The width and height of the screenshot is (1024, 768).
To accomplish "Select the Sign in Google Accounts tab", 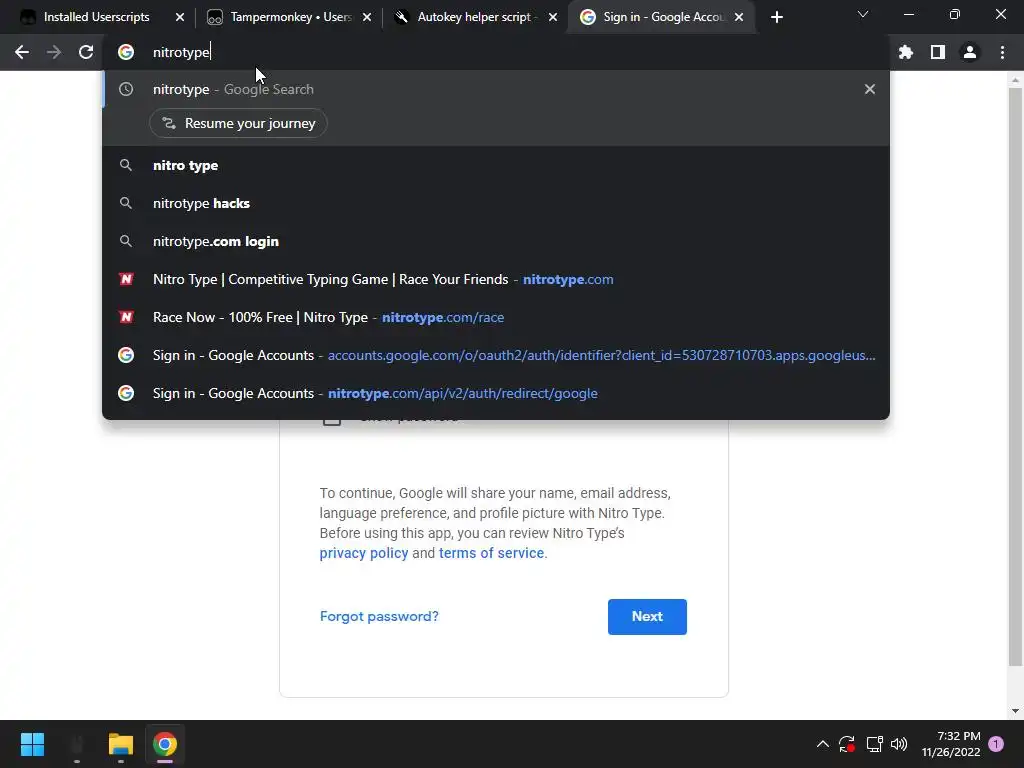I will (x=660, y=18).
